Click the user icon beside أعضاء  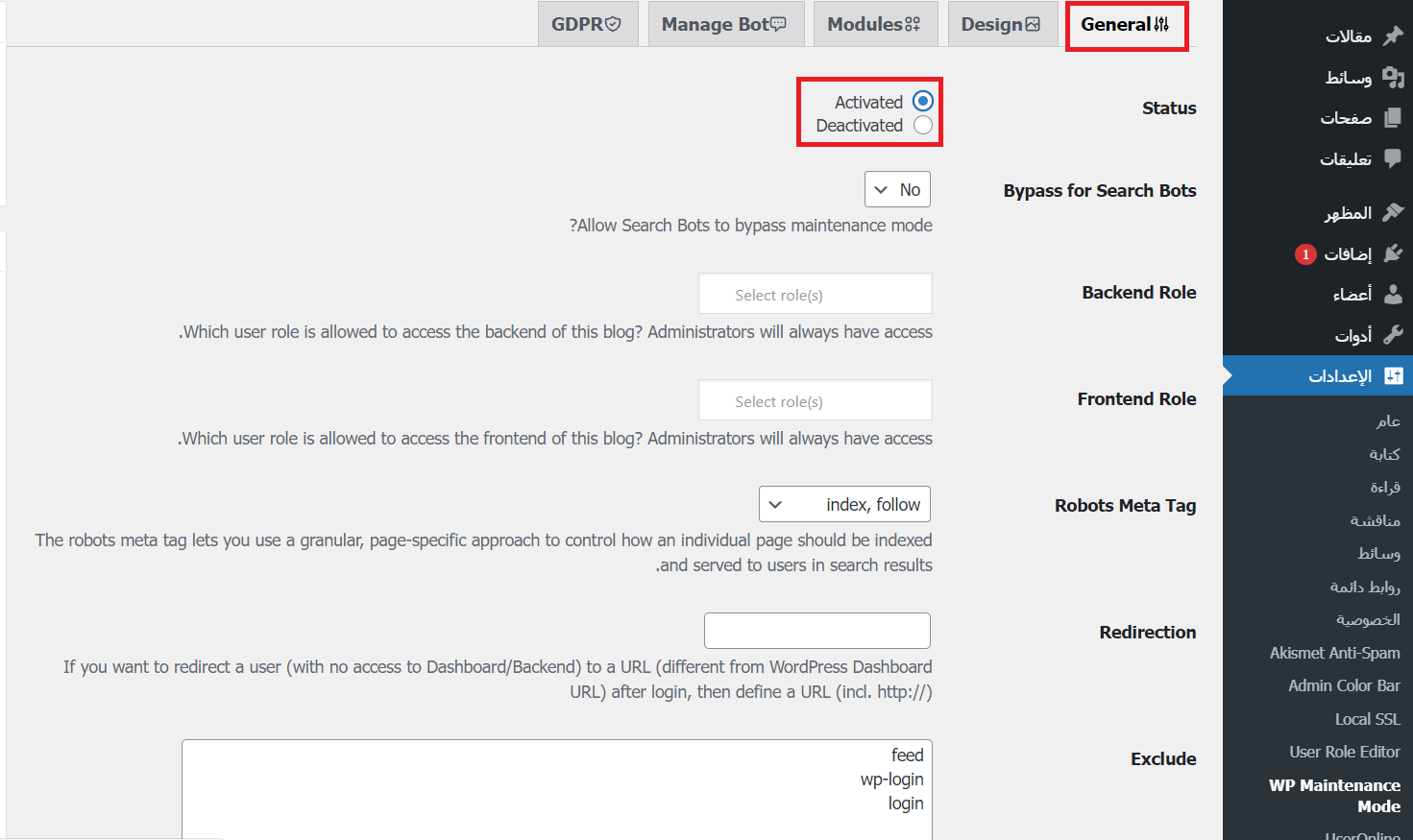(1393, 294)
